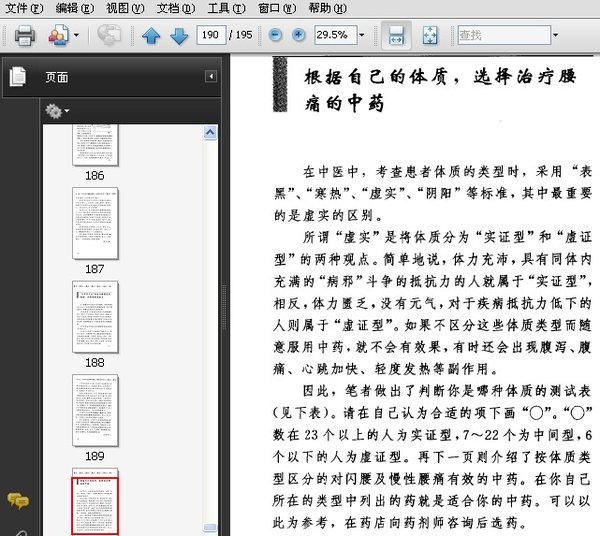The image size is (600, 536).
Task: Click the page label 189
Action: [x=95, y=456]
